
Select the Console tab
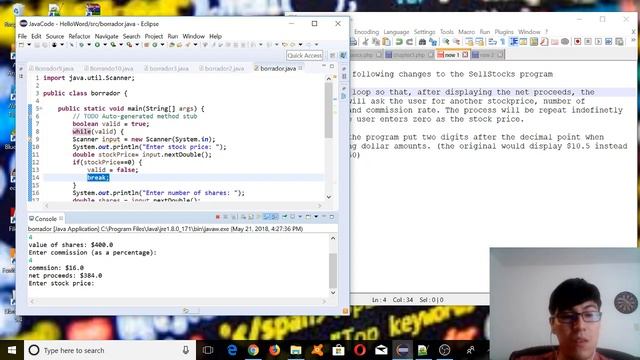[x=45, y=219]
